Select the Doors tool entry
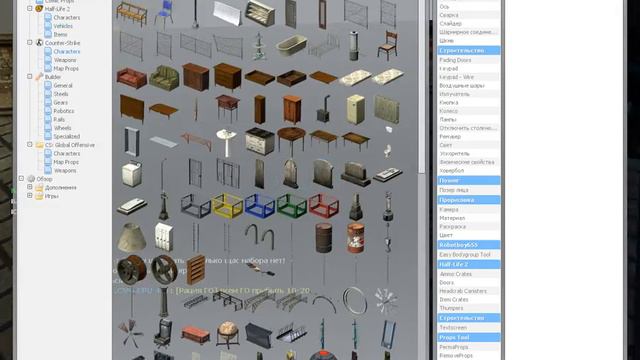 (469, 282)
